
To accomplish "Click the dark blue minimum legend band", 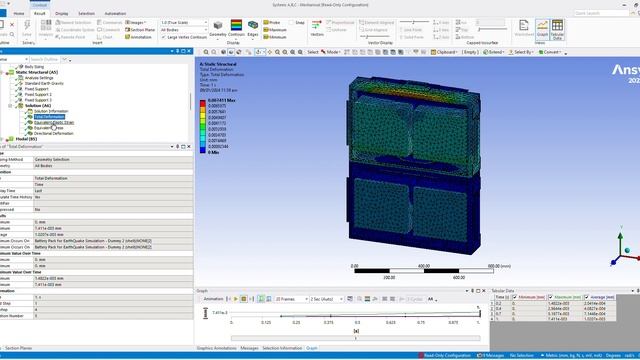I will click(202, 150).
